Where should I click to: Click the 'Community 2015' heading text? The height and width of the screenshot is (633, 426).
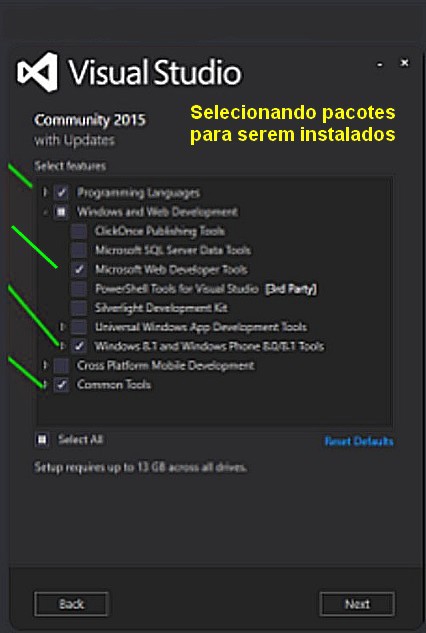coord(90,120)
